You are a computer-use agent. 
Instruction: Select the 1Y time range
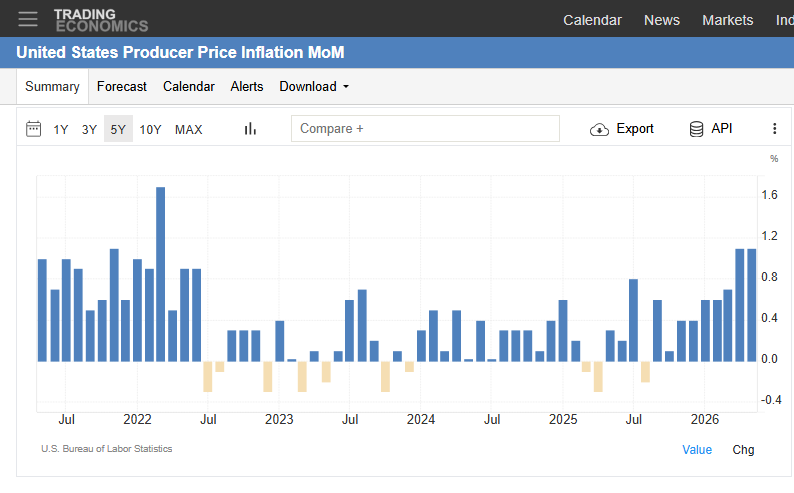61,130
